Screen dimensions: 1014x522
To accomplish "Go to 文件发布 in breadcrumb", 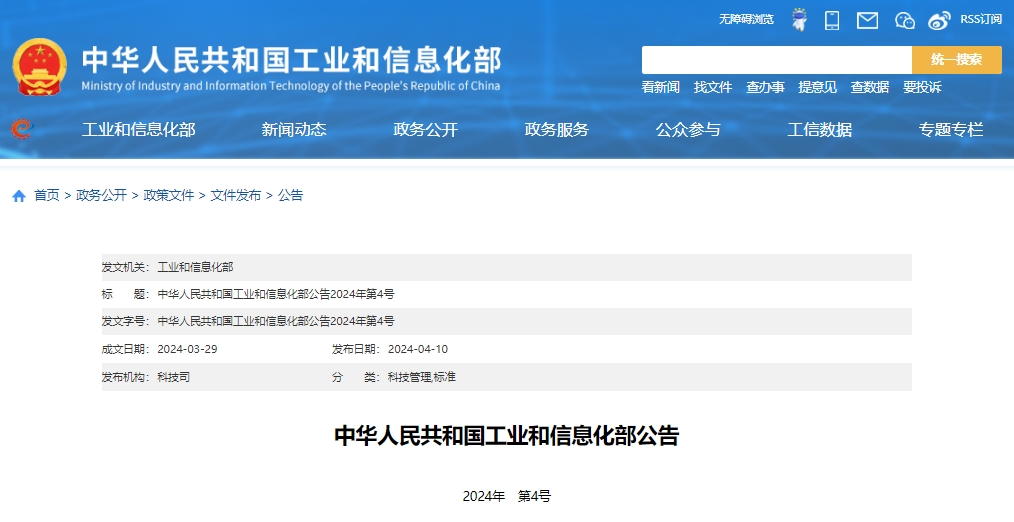I will click(x=236, y=195).
